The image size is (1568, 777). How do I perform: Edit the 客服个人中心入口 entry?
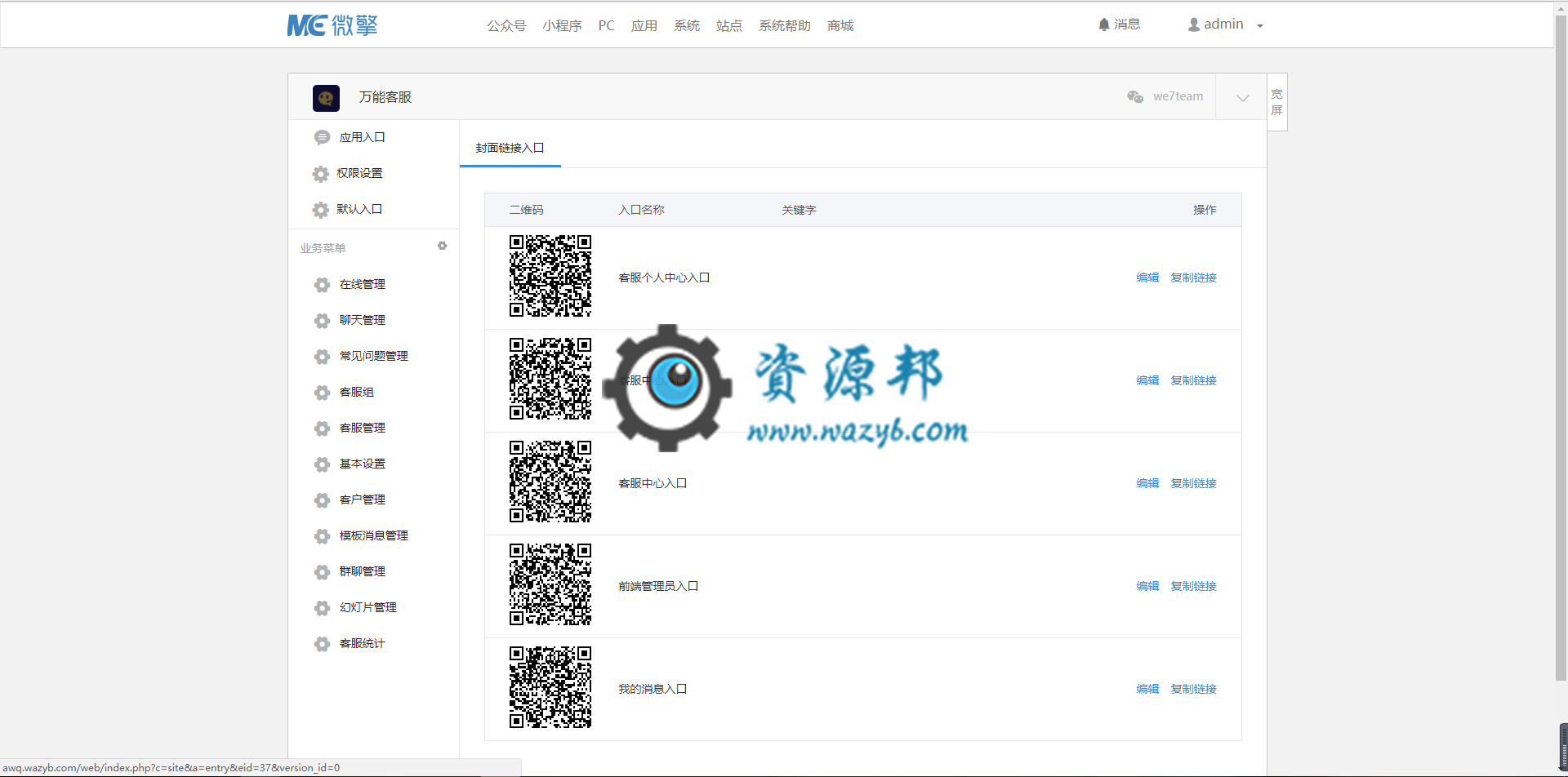pyautogui.click(x=1147, y=277)
